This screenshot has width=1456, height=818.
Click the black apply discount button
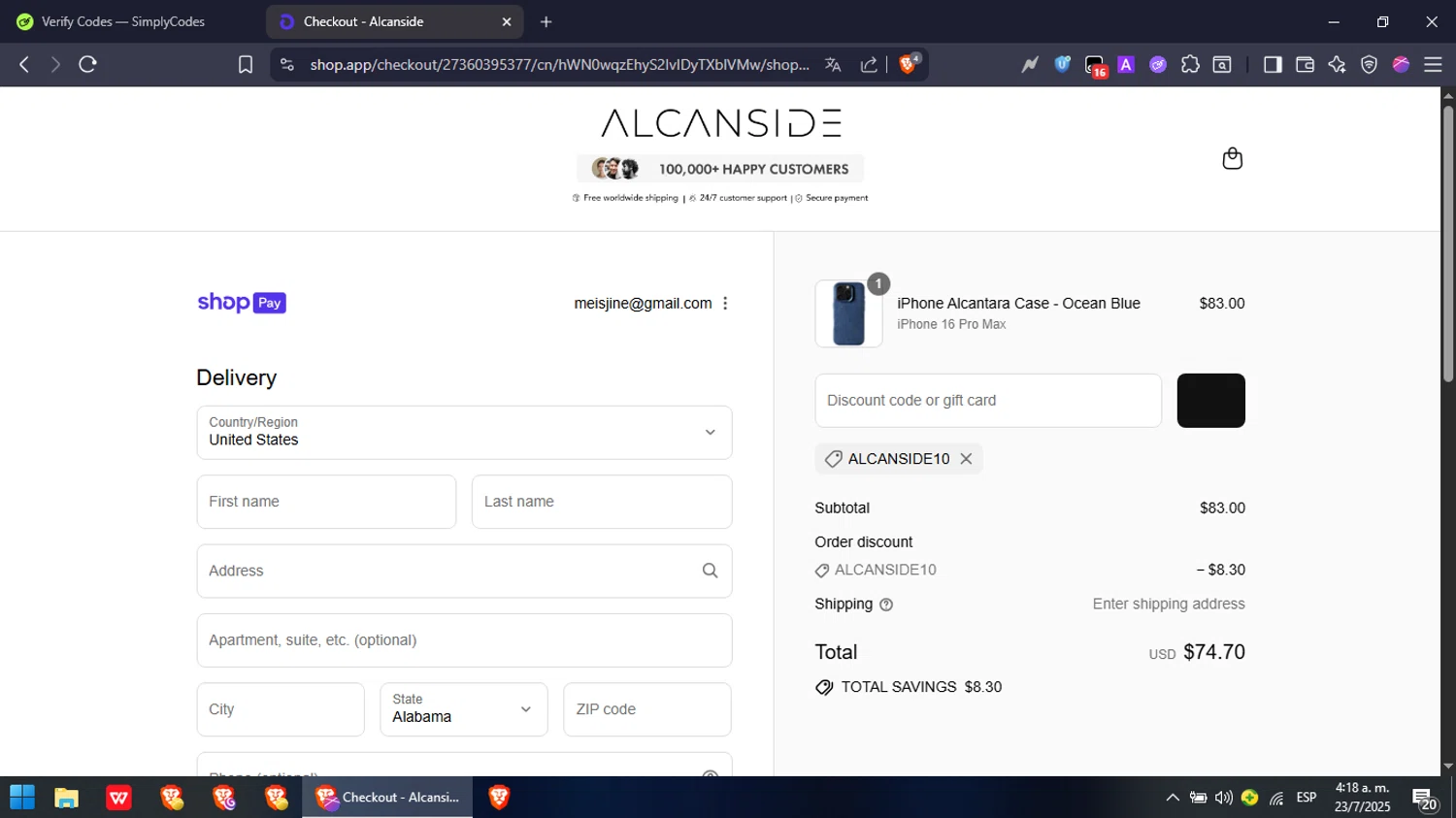point(1210,401)
